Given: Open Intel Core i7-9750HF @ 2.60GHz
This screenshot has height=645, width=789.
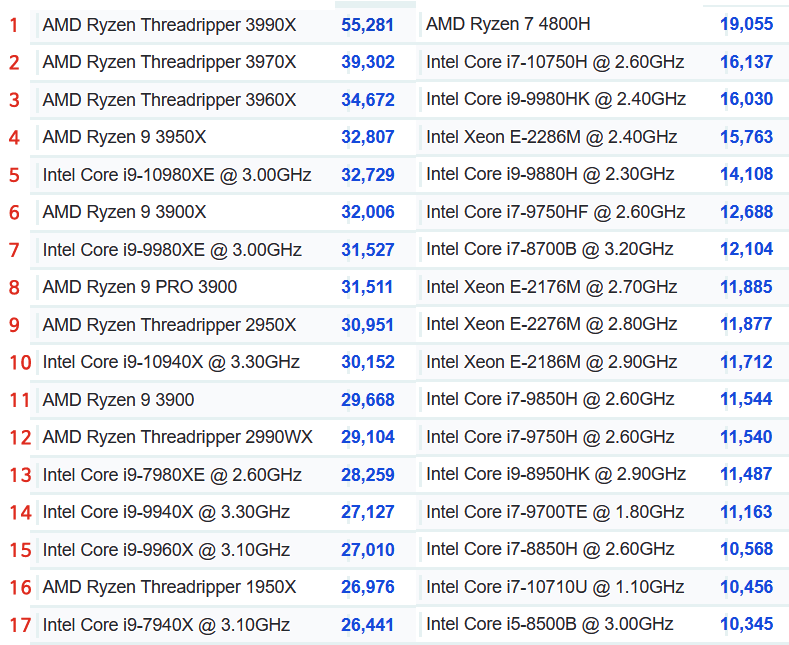Looking at the screenshot, I should pos(556,211).
